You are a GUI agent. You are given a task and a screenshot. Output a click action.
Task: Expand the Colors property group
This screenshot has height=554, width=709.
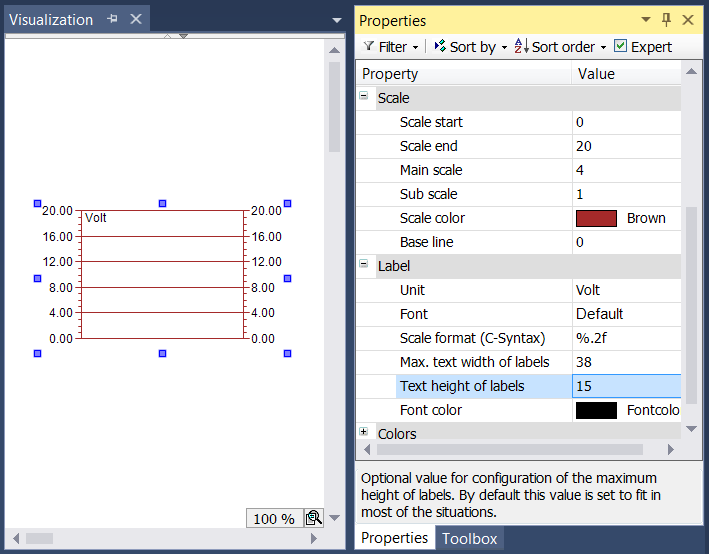click(x=364, y=431)
